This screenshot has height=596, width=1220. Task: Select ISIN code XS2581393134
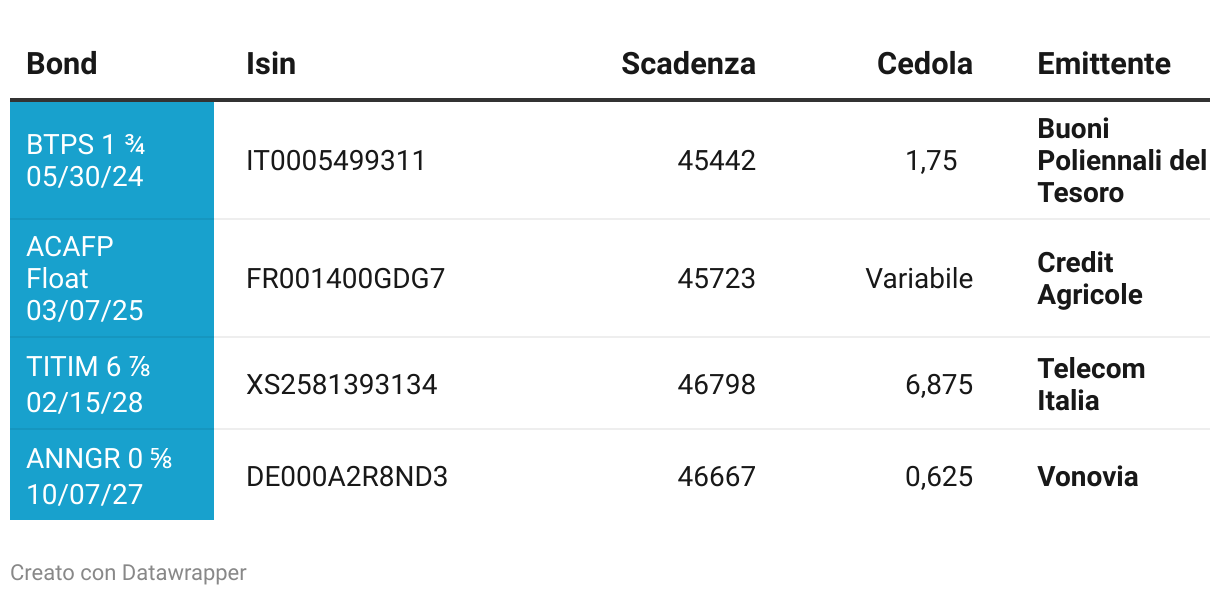tap(342, 384)
